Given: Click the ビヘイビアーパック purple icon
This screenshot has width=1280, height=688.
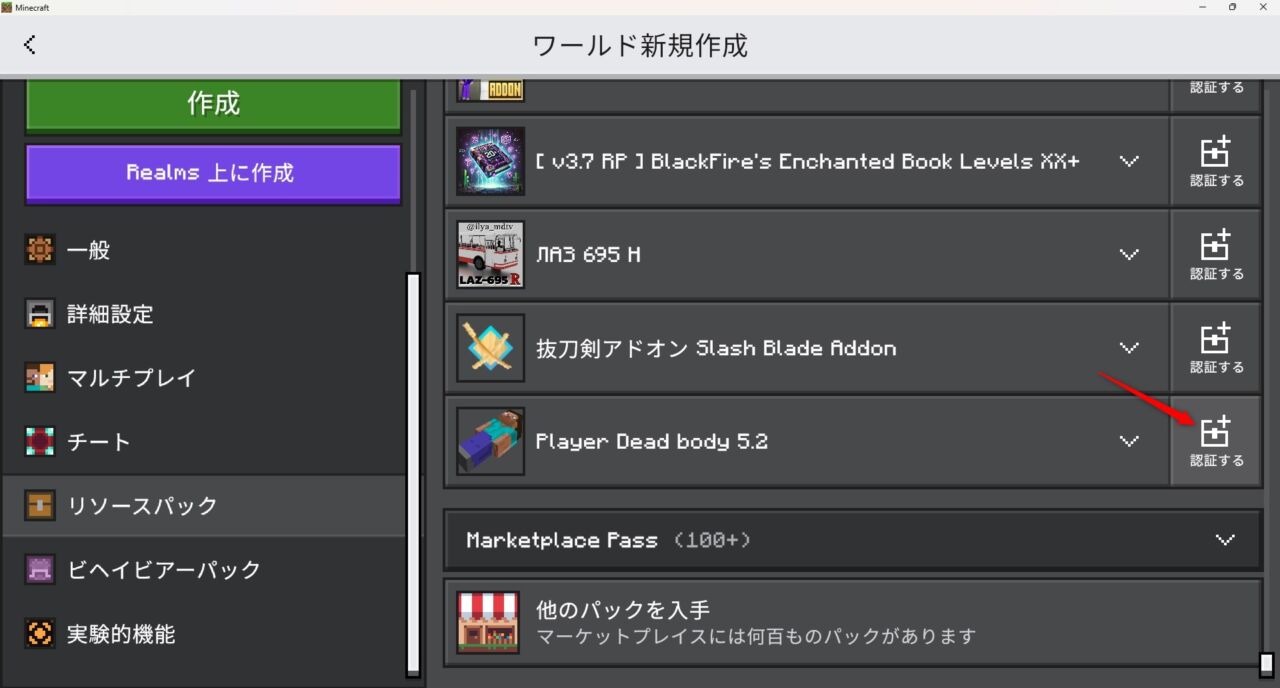Looking at the screenshot, I should (x=40, y=570).
